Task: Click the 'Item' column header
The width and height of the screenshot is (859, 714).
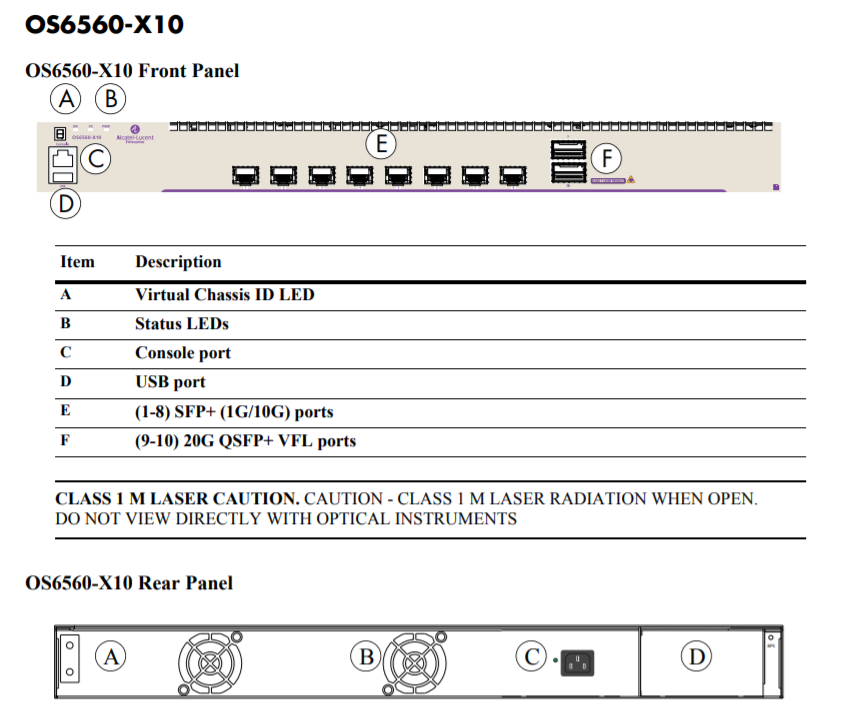Action: click(x=77, y=261)
